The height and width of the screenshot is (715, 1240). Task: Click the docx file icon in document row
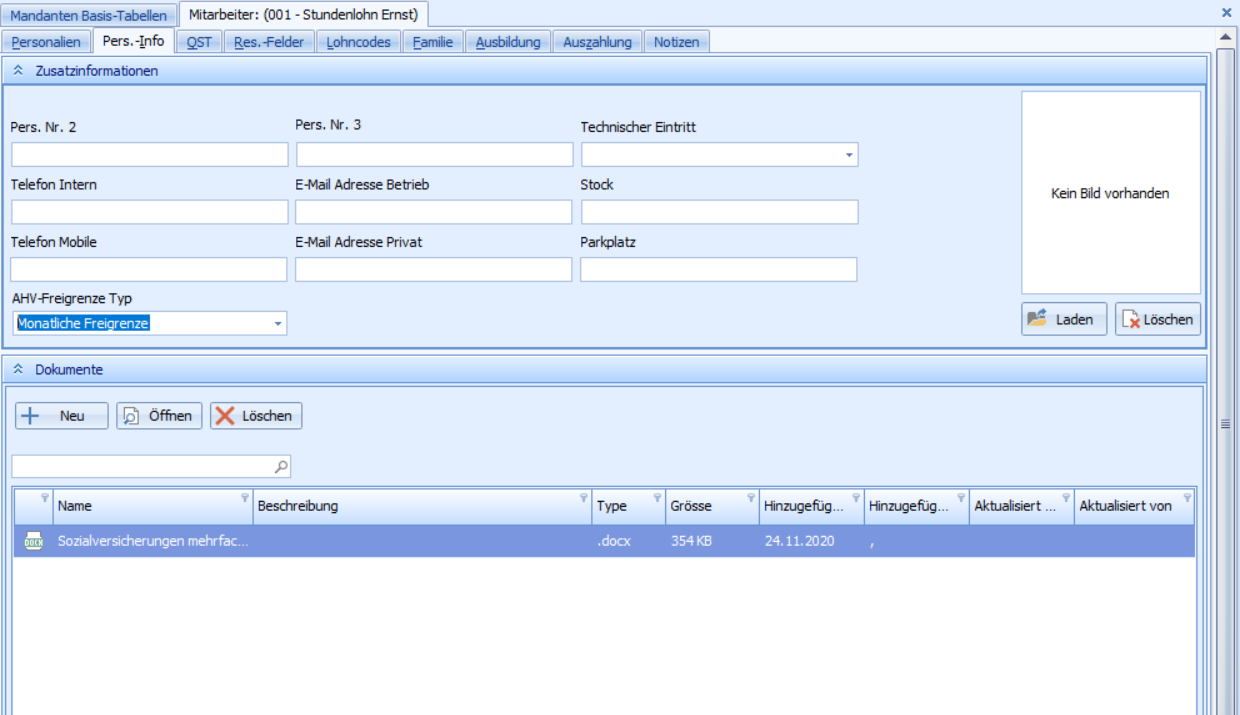[34, 541]
